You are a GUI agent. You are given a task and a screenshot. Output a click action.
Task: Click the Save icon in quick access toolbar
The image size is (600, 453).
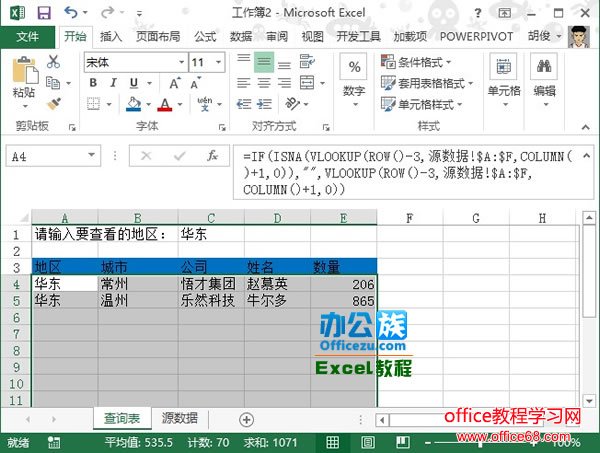pos(44,13)
